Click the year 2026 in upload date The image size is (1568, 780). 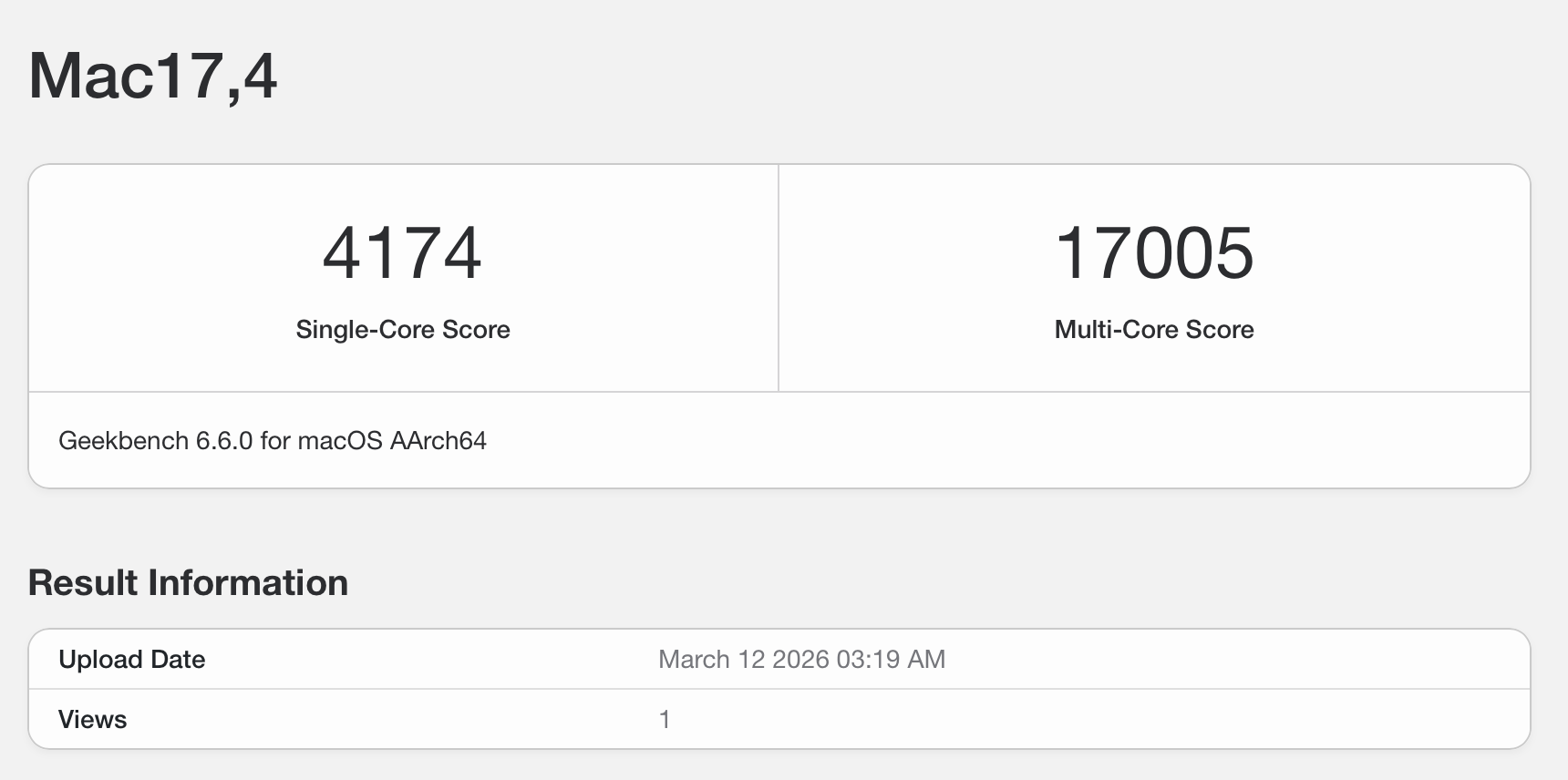(x=800, y=660)
